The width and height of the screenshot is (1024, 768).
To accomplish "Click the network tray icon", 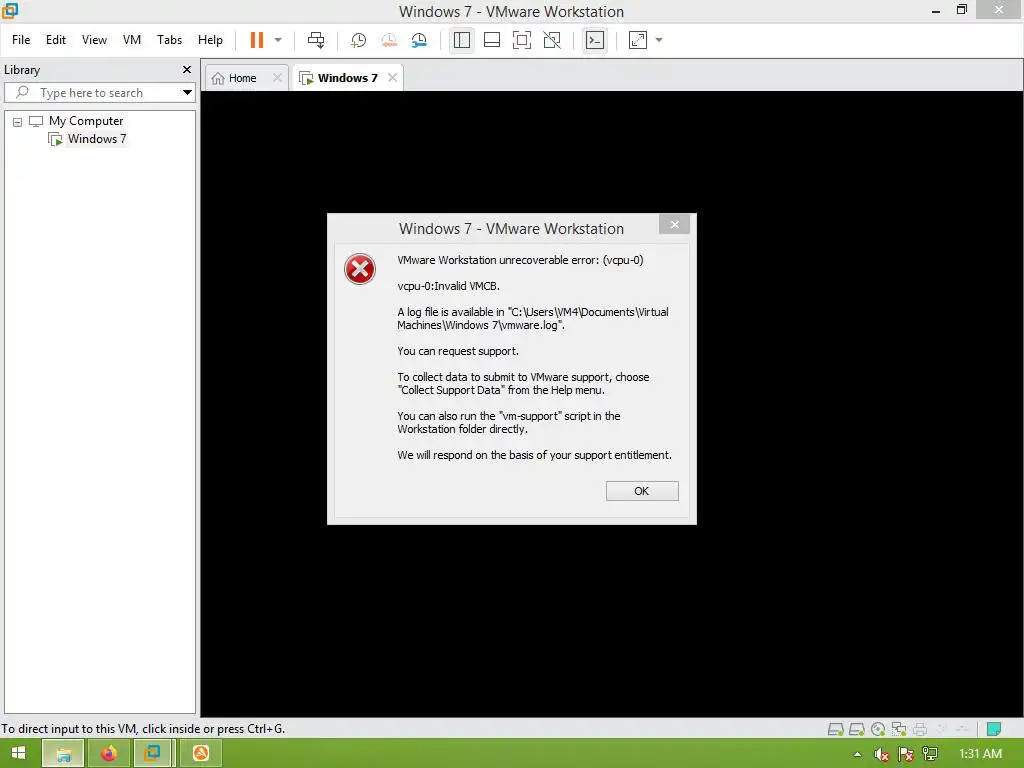I will coord(930,754).
